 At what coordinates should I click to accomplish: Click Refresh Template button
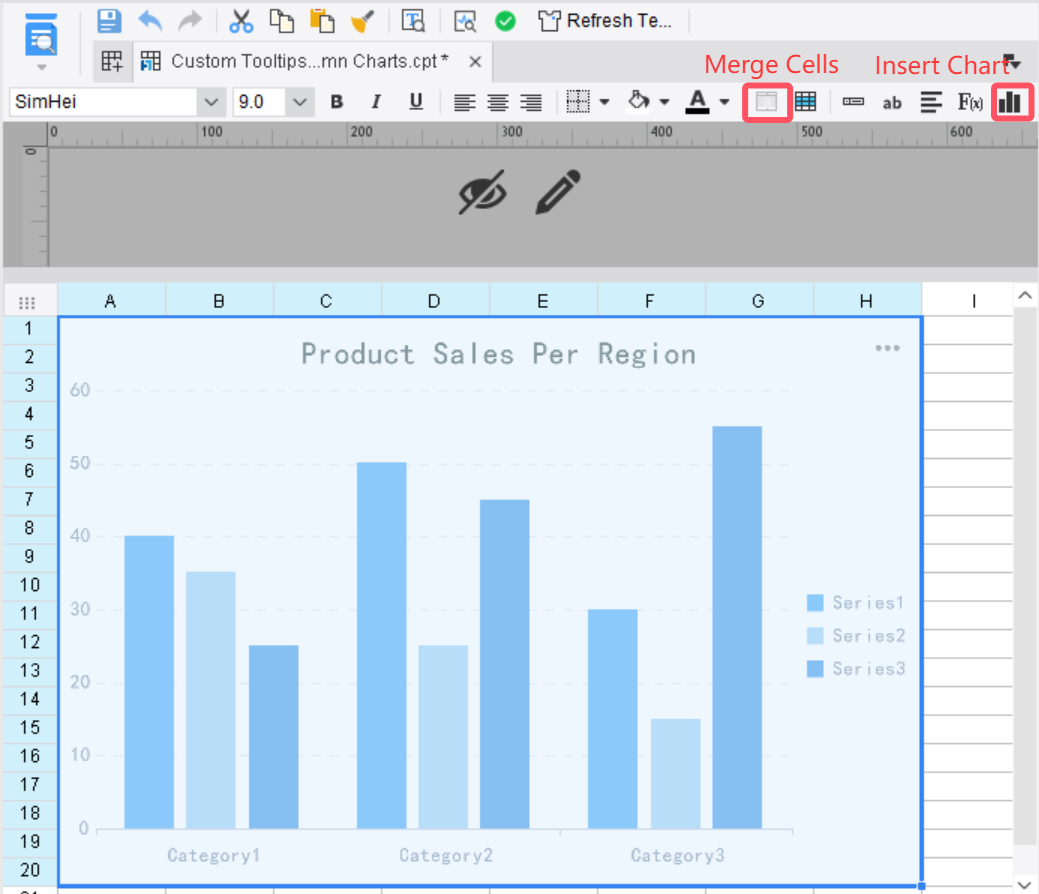pos(605,21)
